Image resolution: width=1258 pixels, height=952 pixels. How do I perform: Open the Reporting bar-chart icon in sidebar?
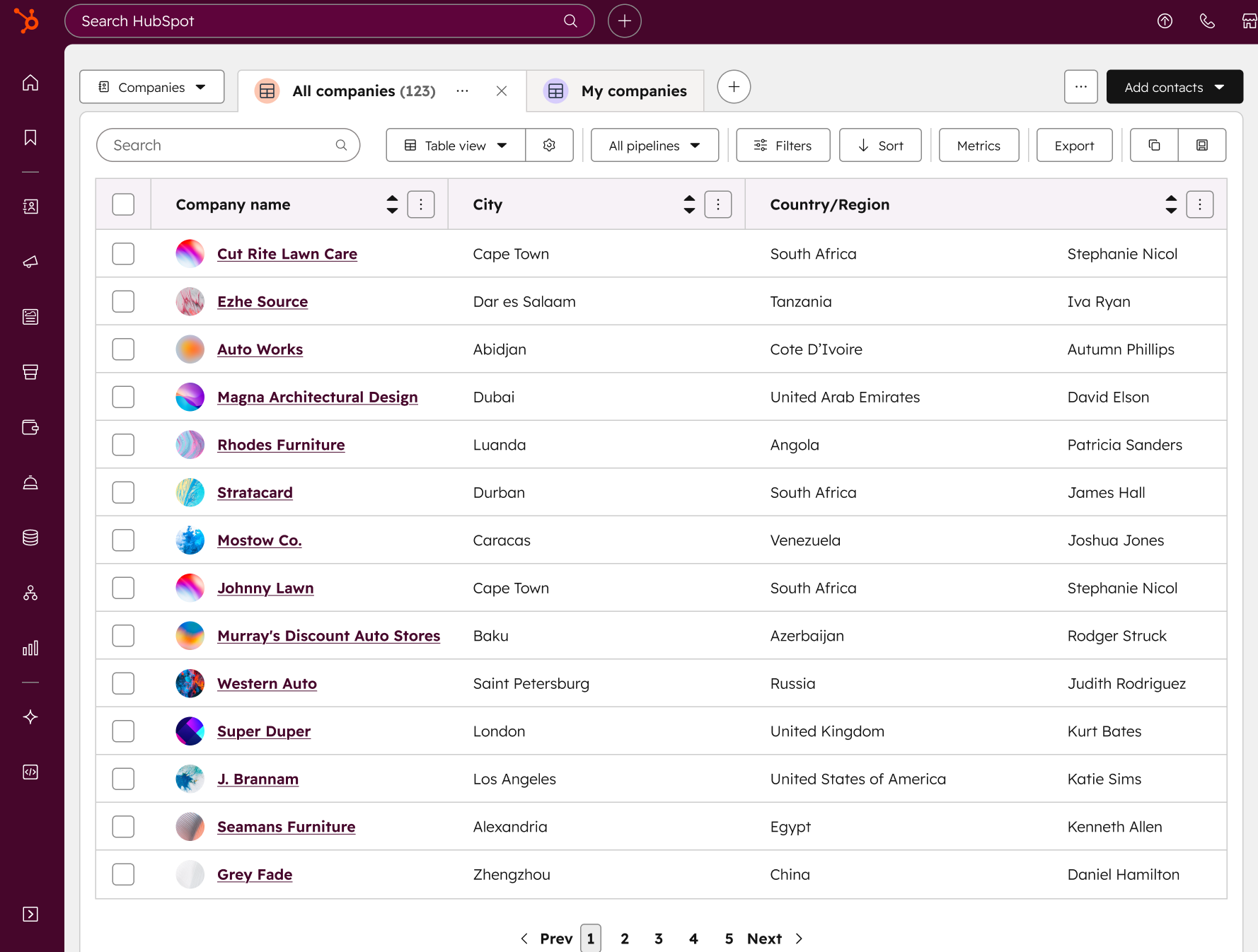point(30,647)
